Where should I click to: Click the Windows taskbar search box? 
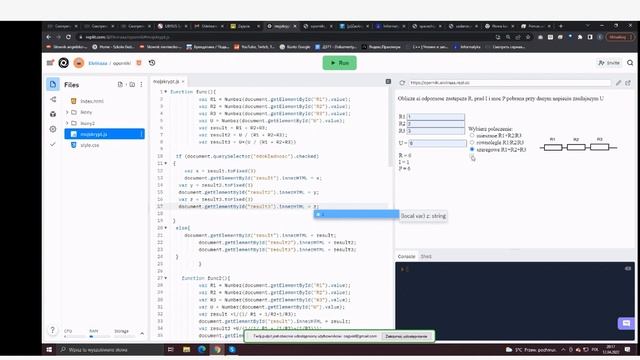[110, 350]
